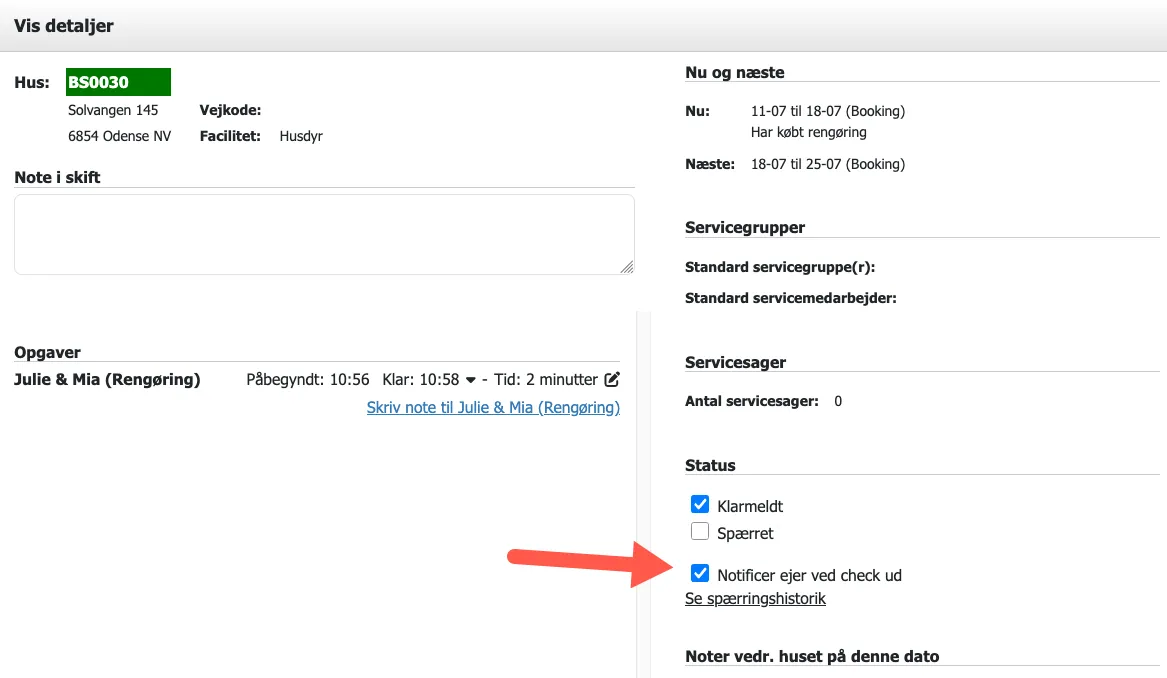
Task: Click '18-07 til 25-07 (Booking)' text
Action: pos(828,164)
